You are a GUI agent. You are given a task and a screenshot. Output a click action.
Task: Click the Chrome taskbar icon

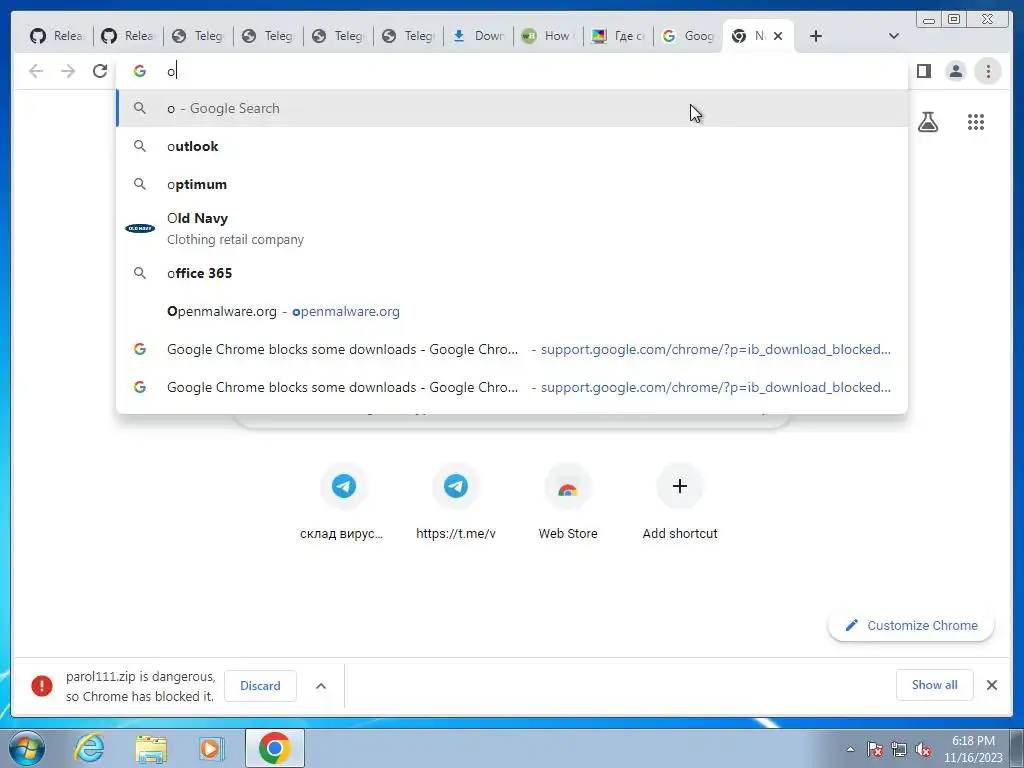point(274,748)
